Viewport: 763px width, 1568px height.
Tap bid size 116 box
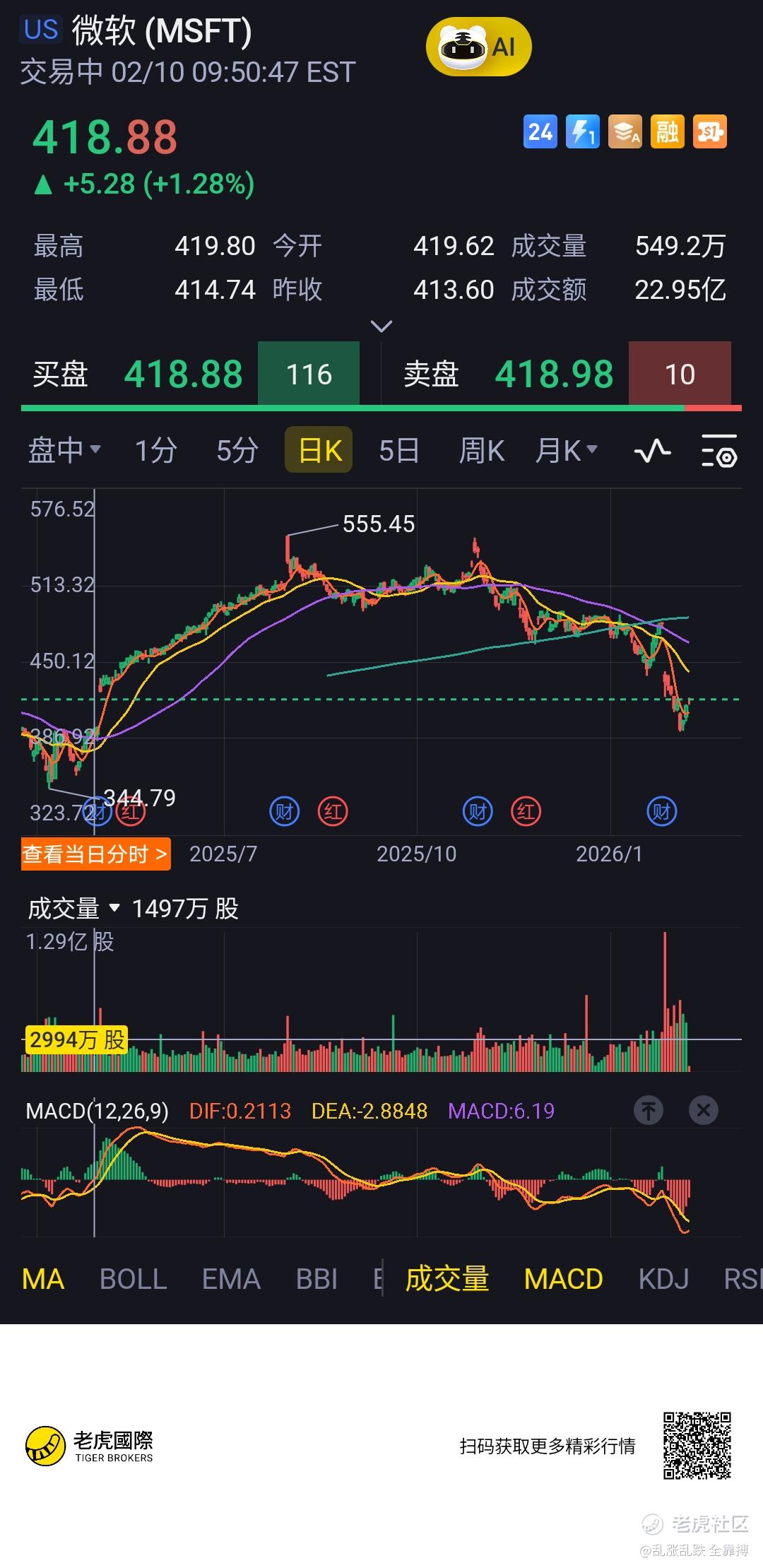[309, 374]
